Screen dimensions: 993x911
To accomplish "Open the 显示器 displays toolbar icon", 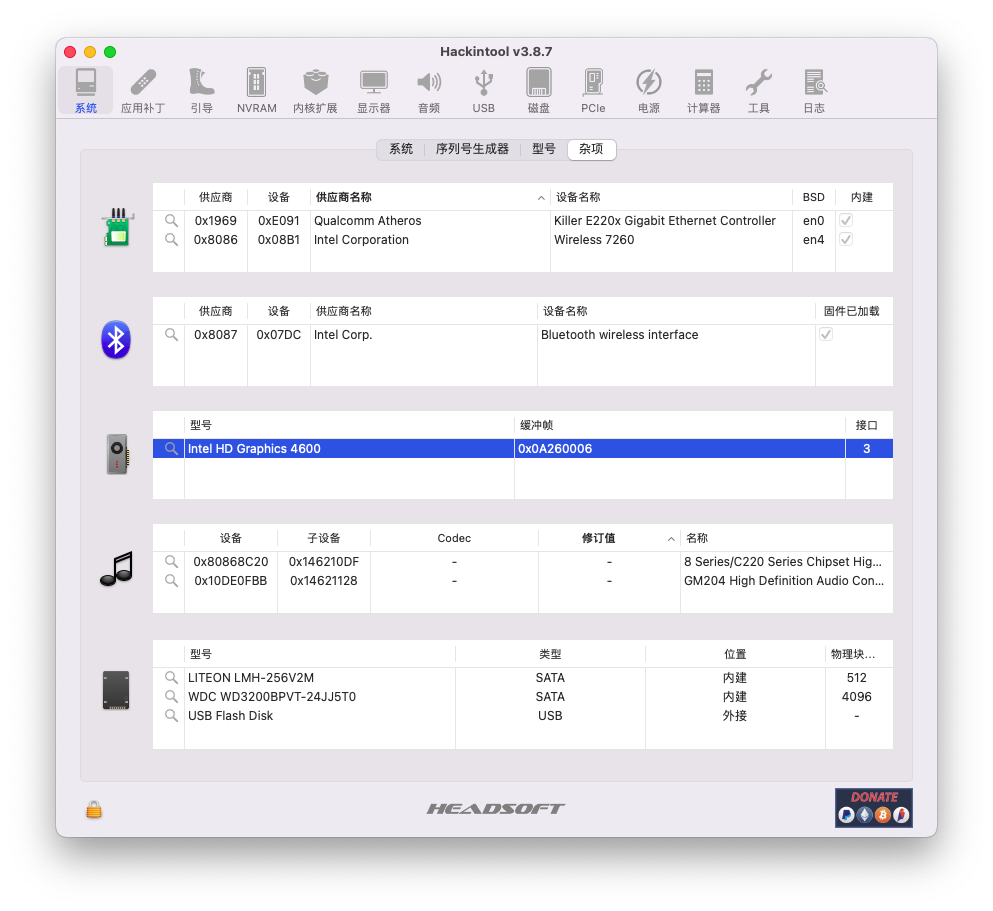I will 374,91.
